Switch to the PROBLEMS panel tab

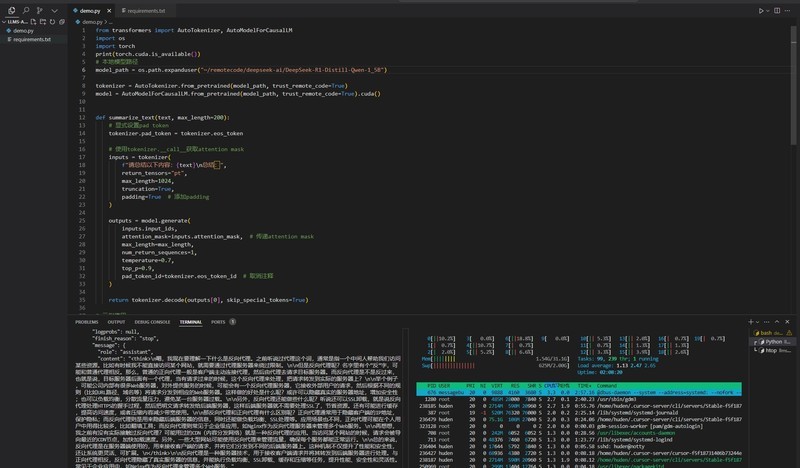[87, 322]
